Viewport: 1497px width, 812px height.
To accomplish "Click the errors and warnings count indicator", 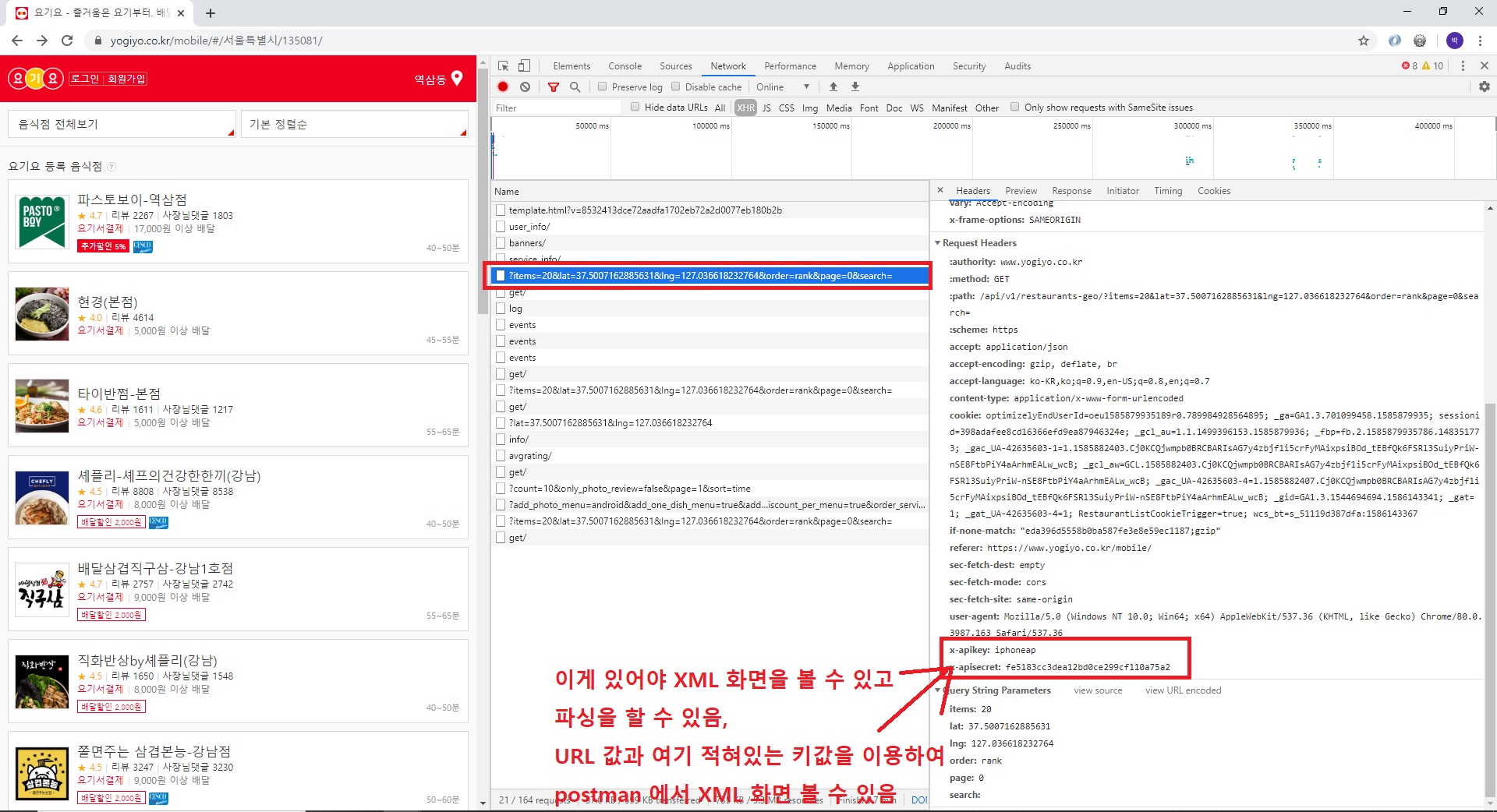I will coord(1423,66).
